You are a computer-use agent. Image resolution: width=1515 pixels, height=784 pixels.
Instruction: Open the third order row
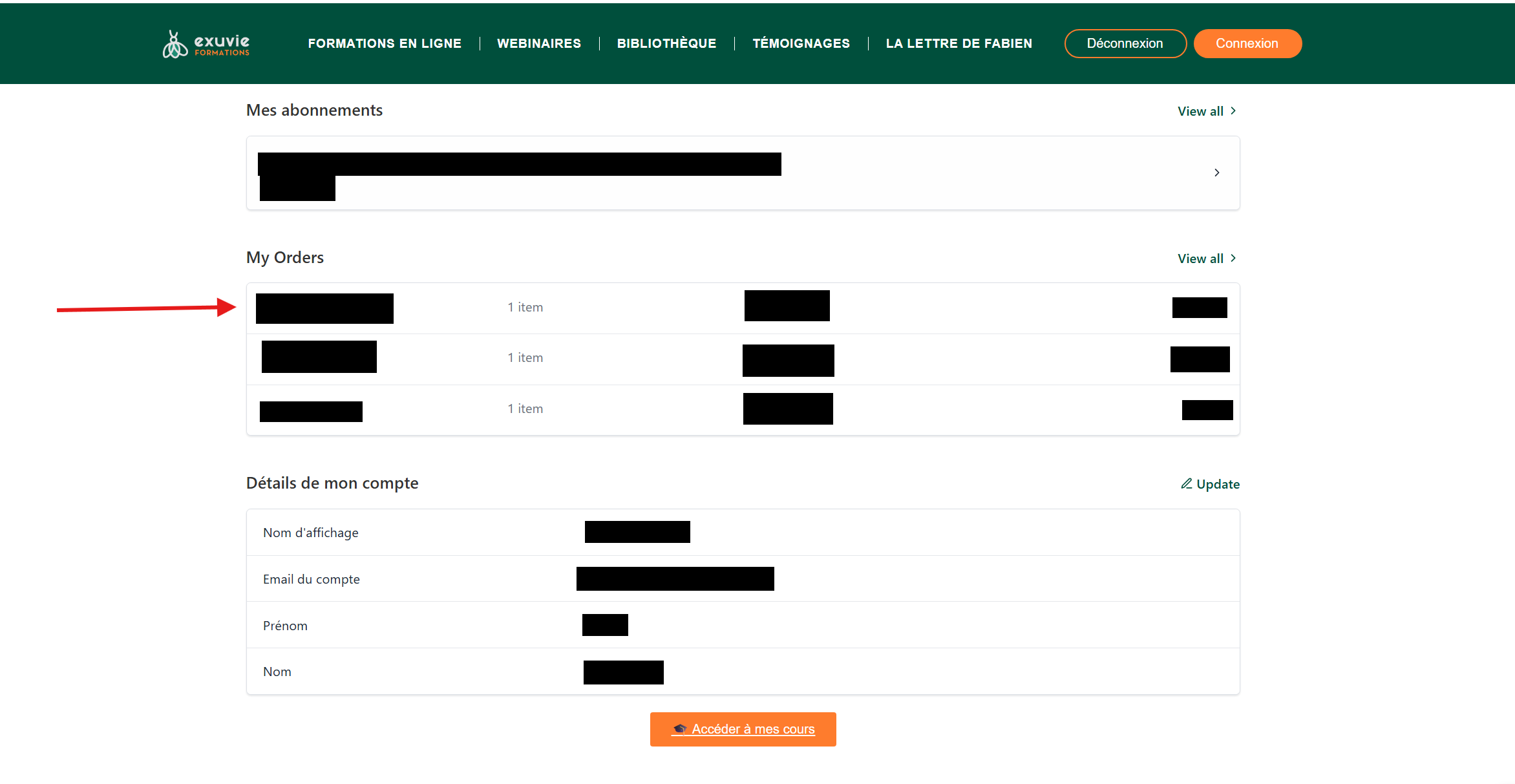pos(311,411)
